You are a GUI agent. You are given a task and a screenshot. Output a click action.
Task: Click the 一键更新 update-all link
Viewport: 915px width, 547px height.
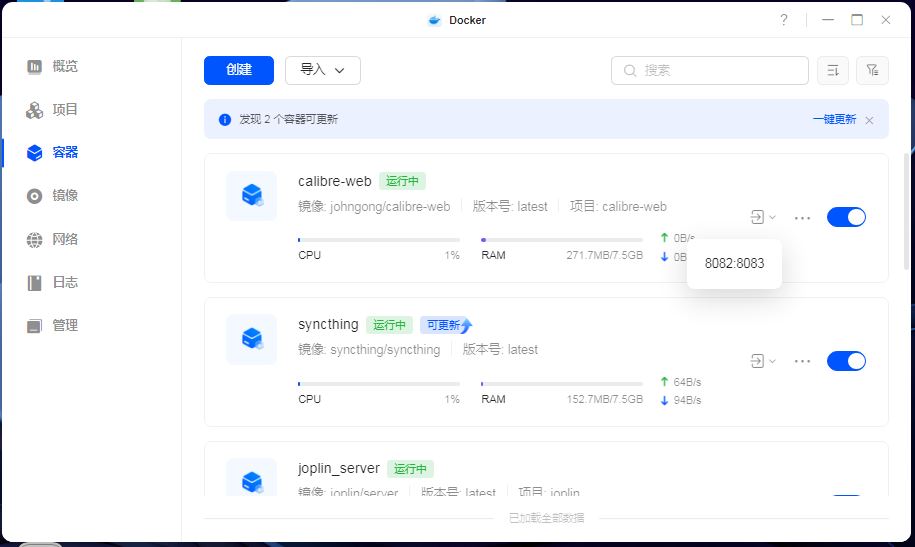click(834, 119)
